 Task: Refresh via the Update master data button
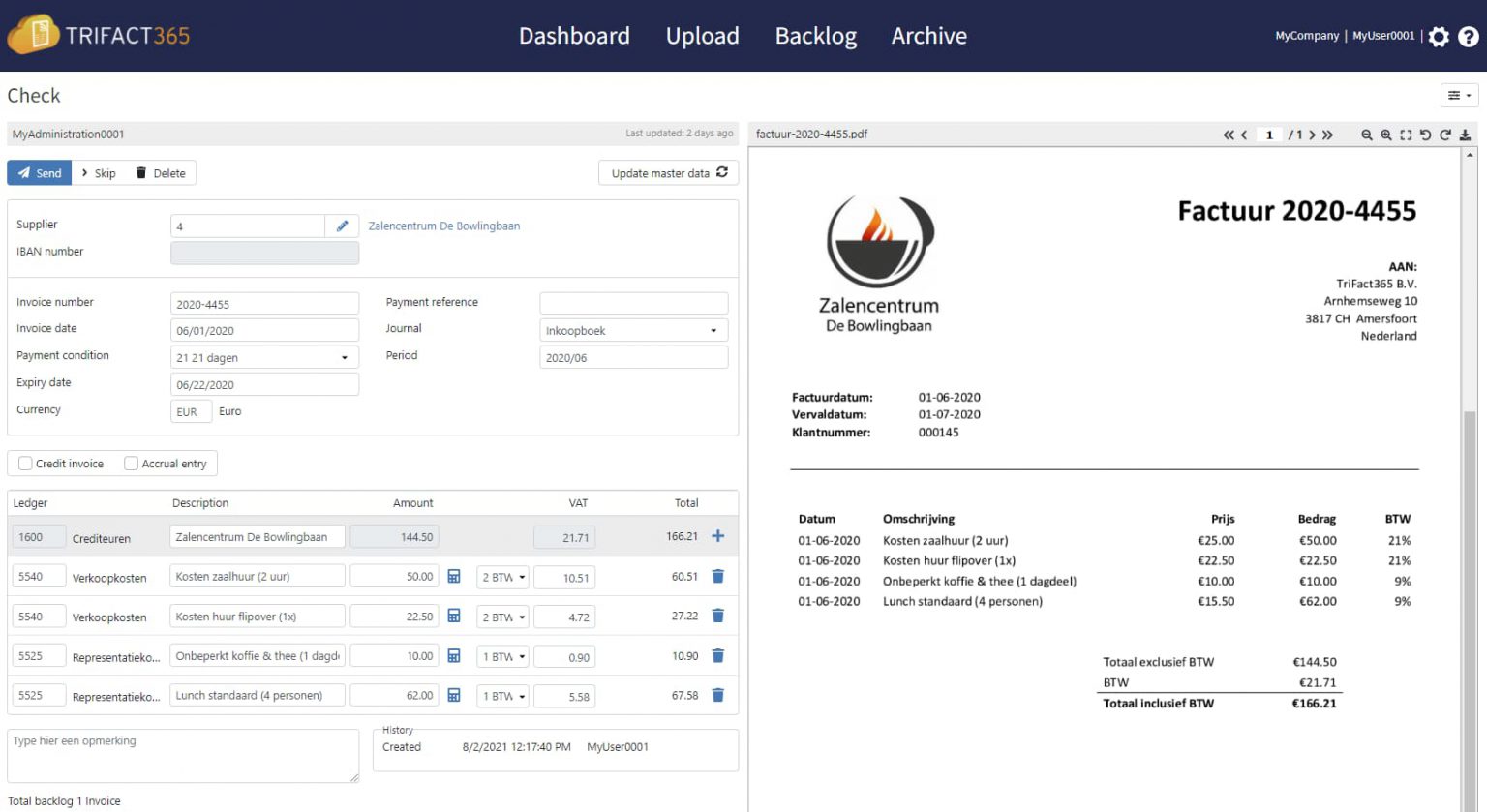(668, 172)
